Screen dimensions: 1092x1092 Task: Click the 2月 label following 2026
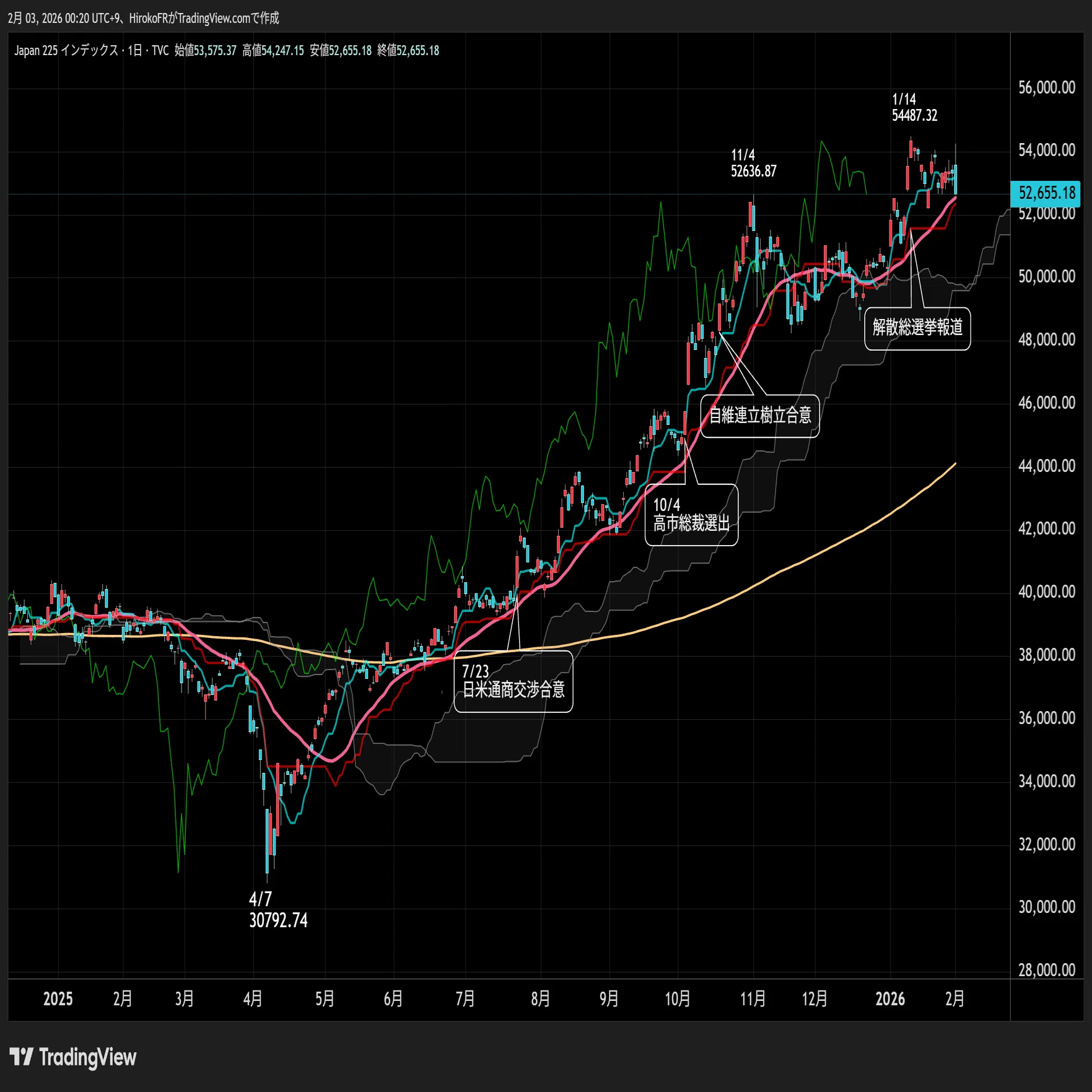(x=955, y=999)
